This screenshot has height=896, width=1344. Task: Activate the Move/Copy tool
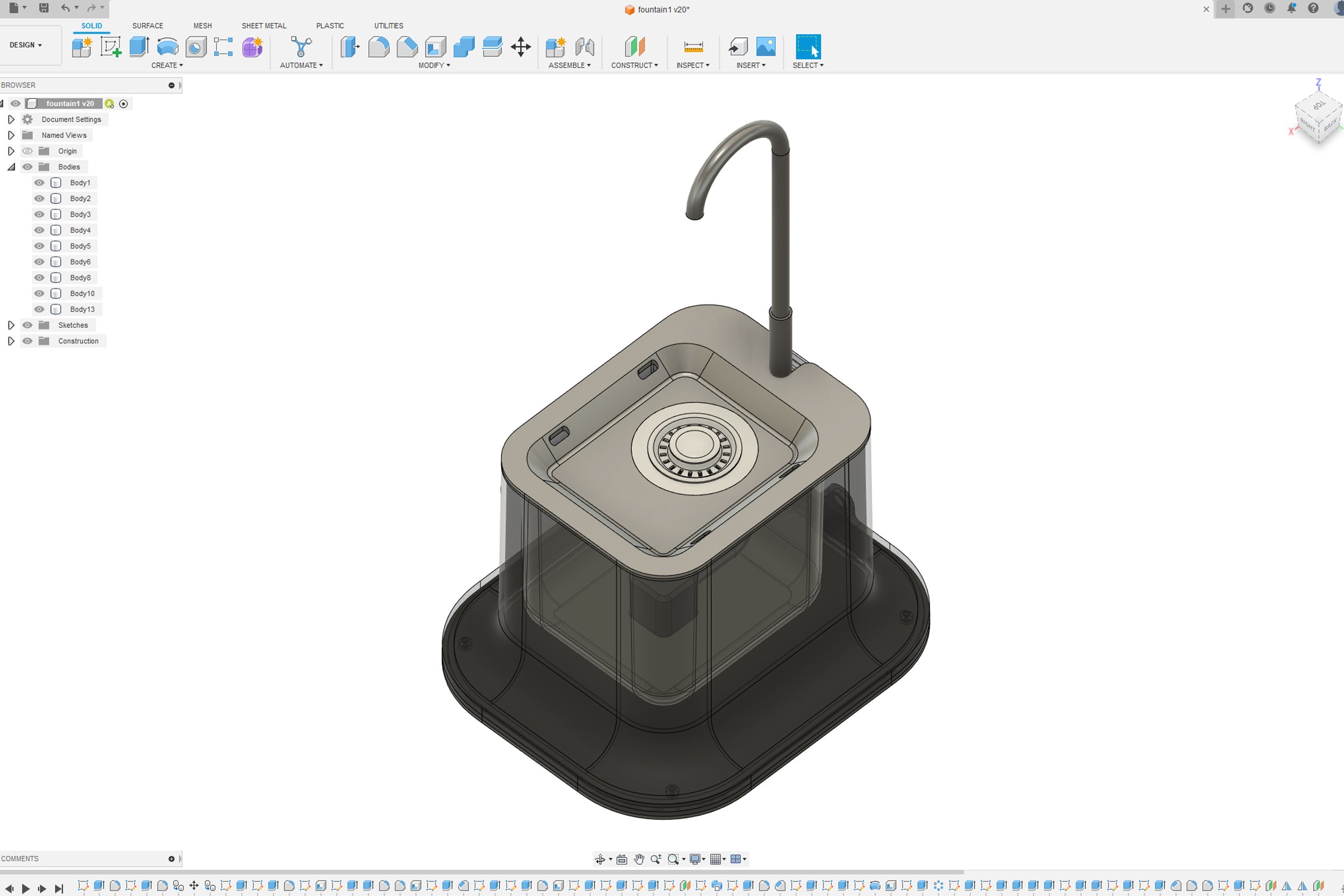(520, 47)
